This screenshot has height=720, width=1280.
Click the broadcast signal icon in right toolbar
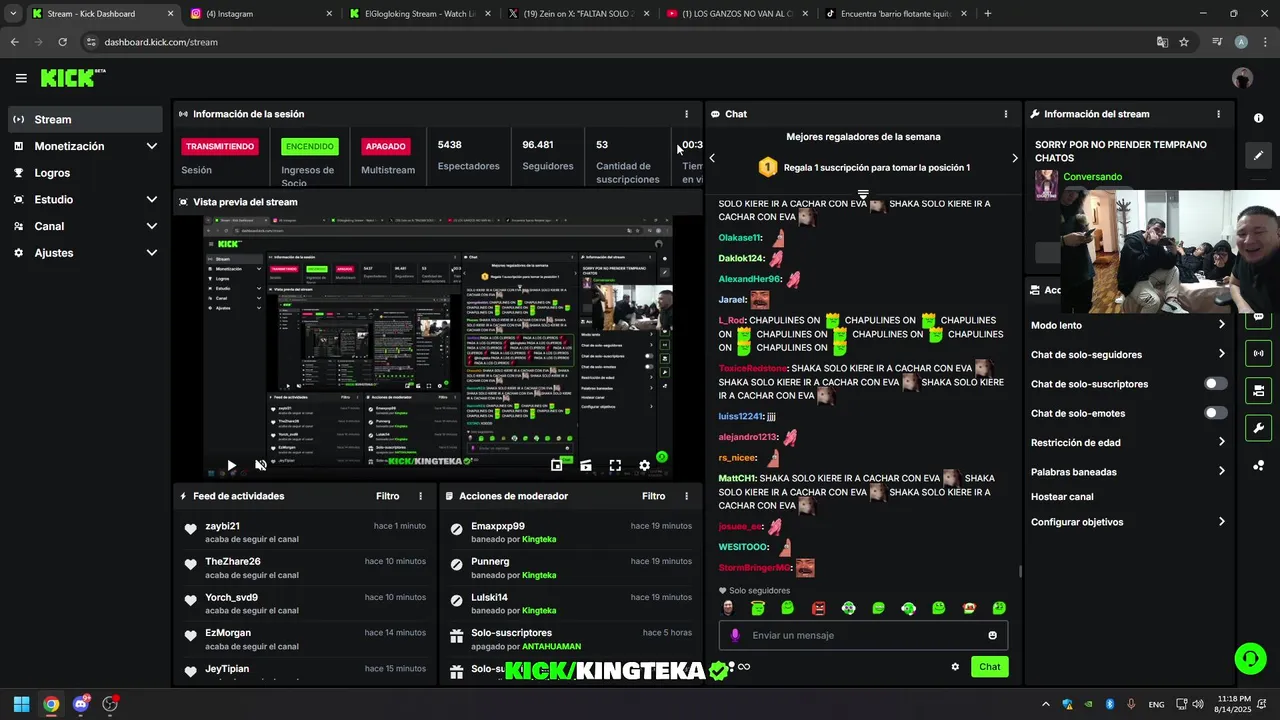click(1258, 353)
